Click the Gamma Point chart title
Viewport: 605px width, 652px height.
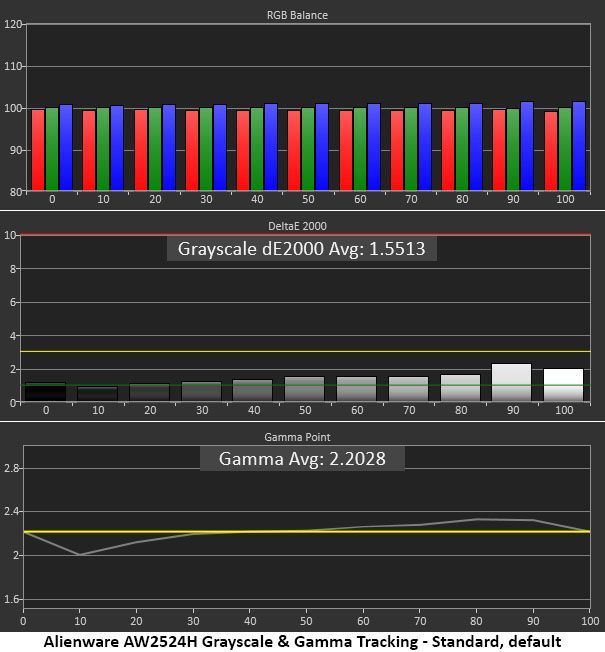point(297,437)
